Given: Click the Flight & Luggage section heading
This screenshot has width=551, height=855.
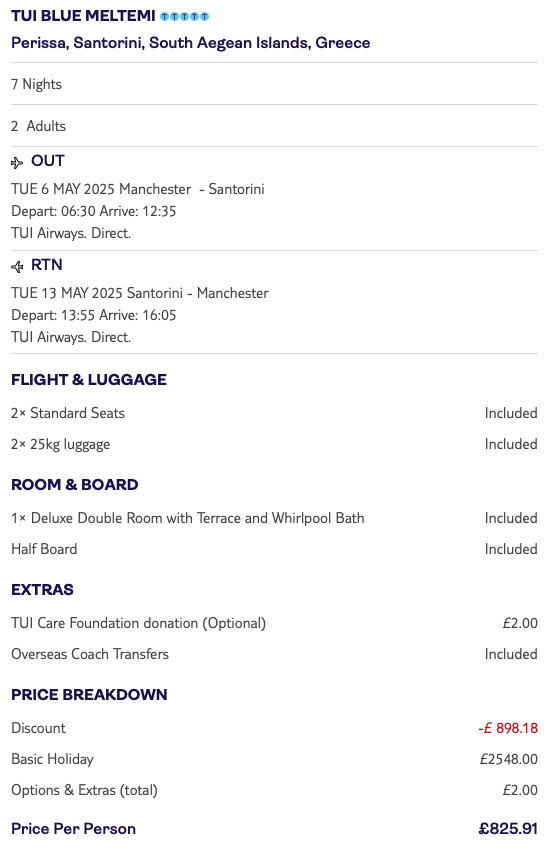Looking at the screenshot, I should pyautogui.click(x=89, y=380).
